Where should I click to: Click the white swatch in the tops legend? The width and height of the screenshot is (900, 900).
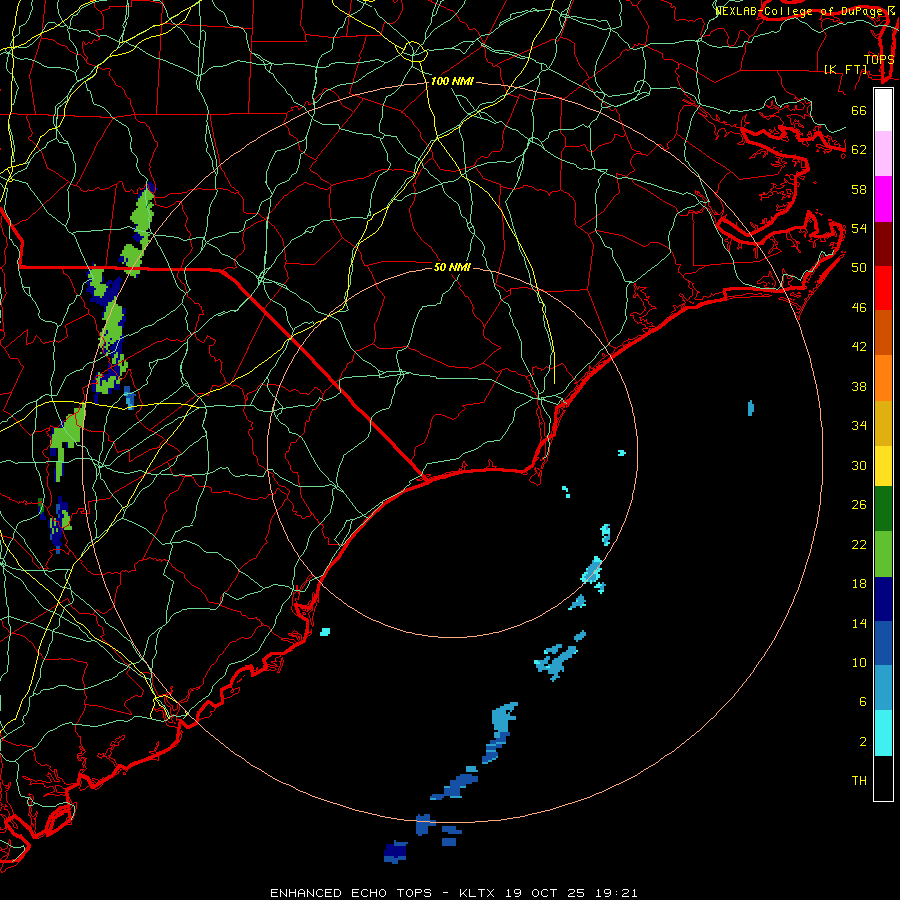[x=883, y=110]
